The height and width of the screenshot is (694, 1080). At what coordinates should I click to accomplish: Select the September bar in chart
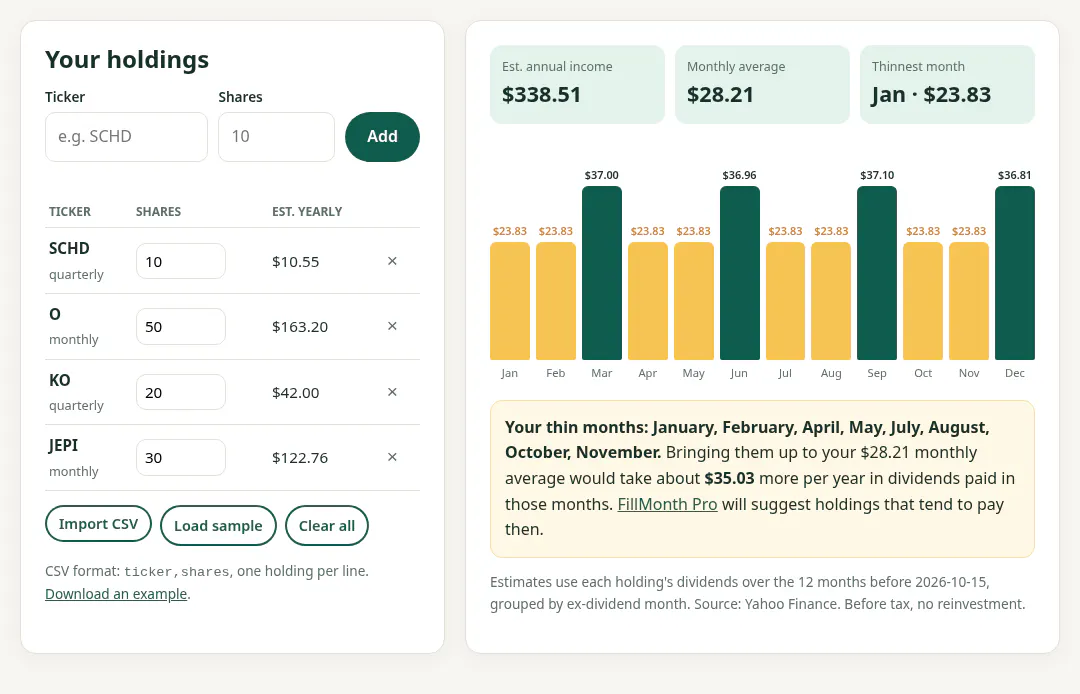coord(877,273)
